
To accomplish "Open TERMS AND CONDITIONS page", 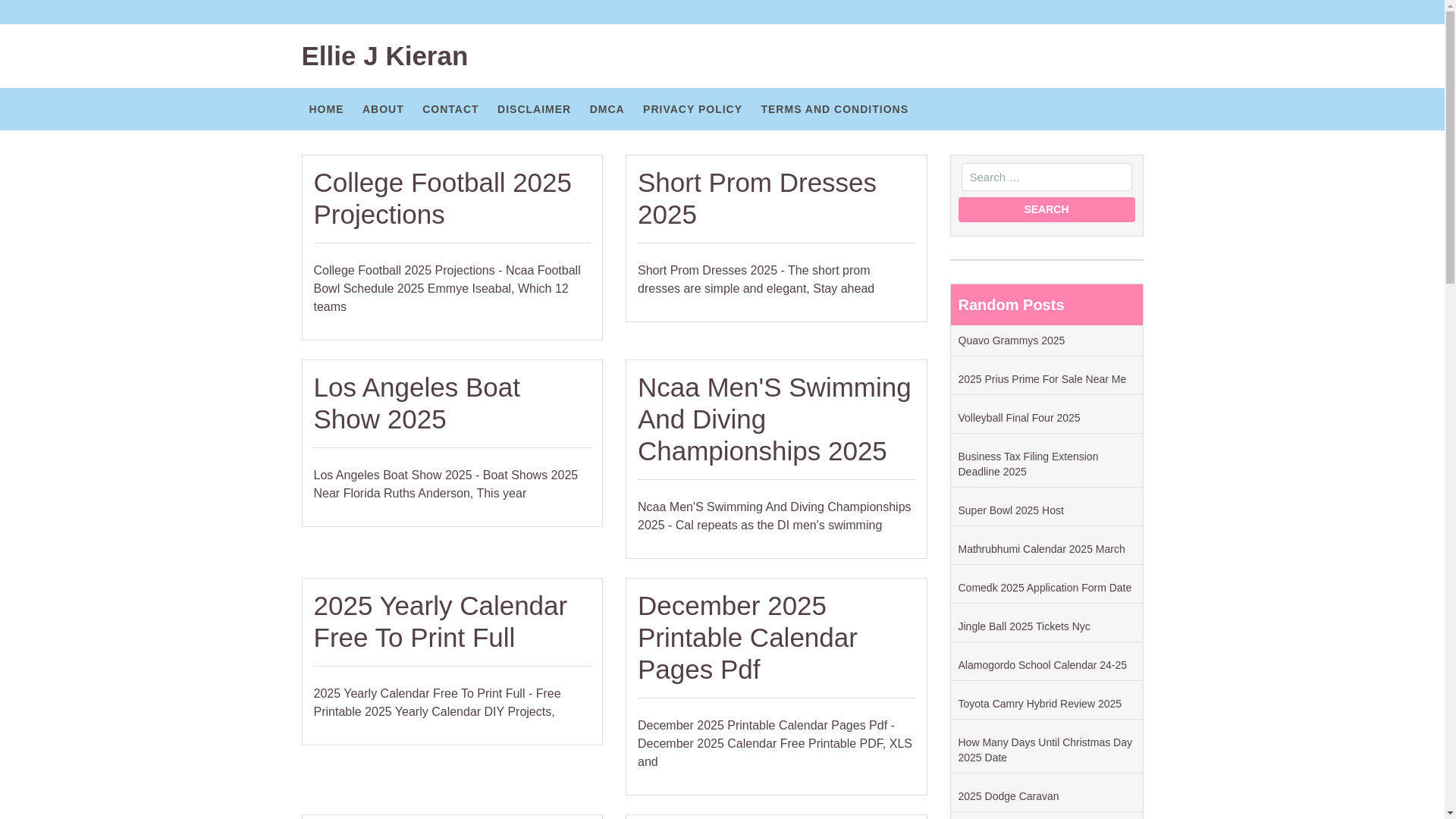I will click(x=834, y=109).
